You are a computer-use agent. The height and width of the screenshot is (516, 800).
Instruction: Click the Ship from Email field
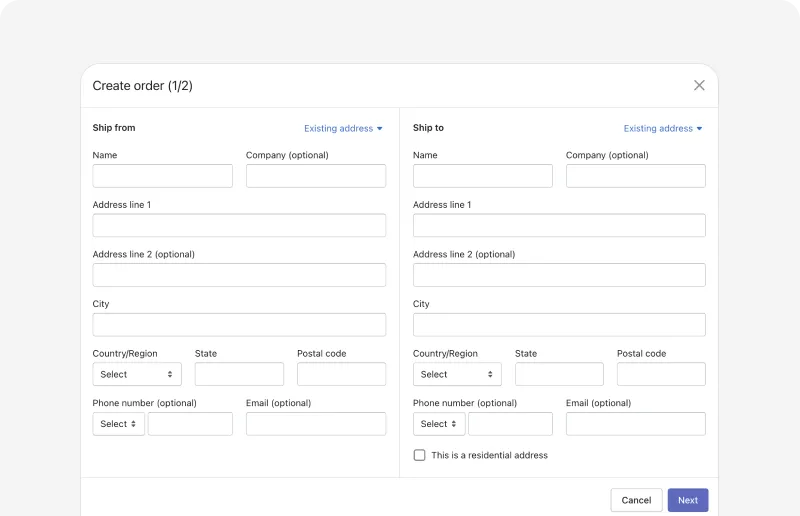(x=316, y=424)
